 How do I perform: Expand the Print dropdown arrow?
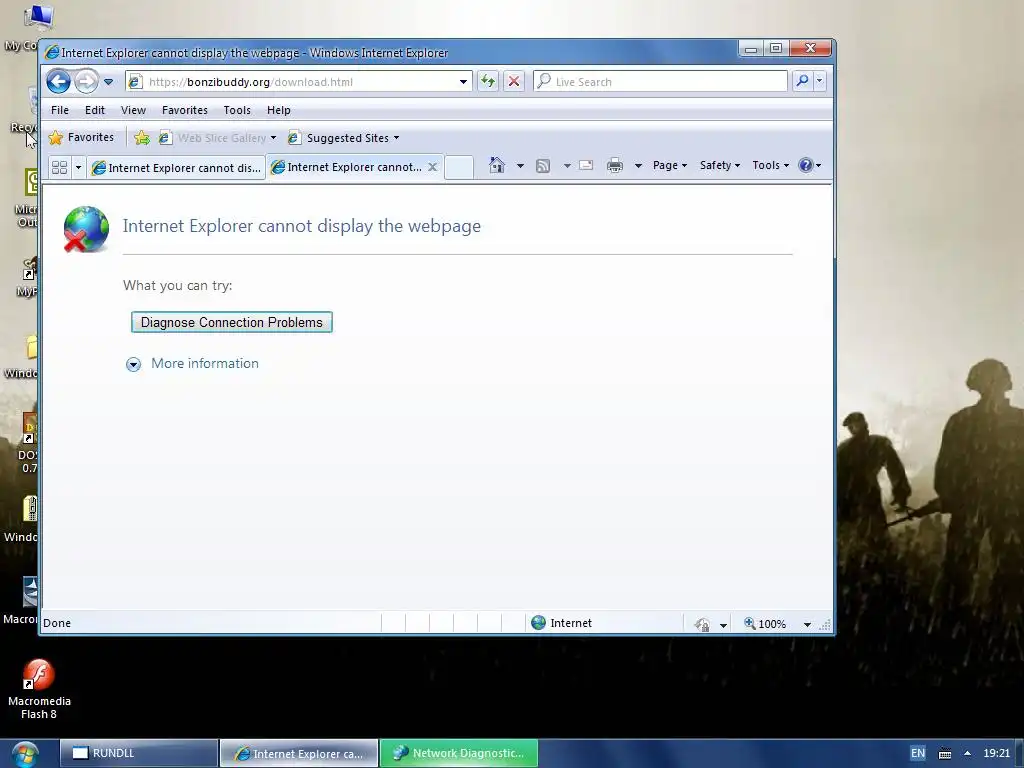[638, 166]
